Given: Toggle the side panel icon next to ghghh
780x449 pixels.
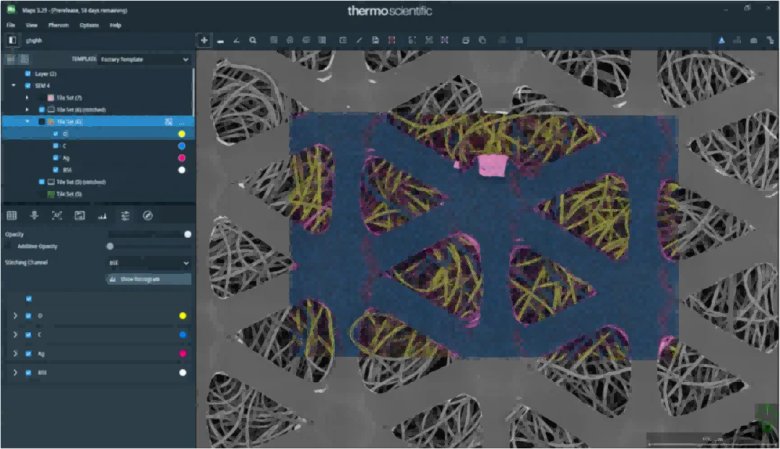Looking at the screenshot, I should tap(12, 40).
